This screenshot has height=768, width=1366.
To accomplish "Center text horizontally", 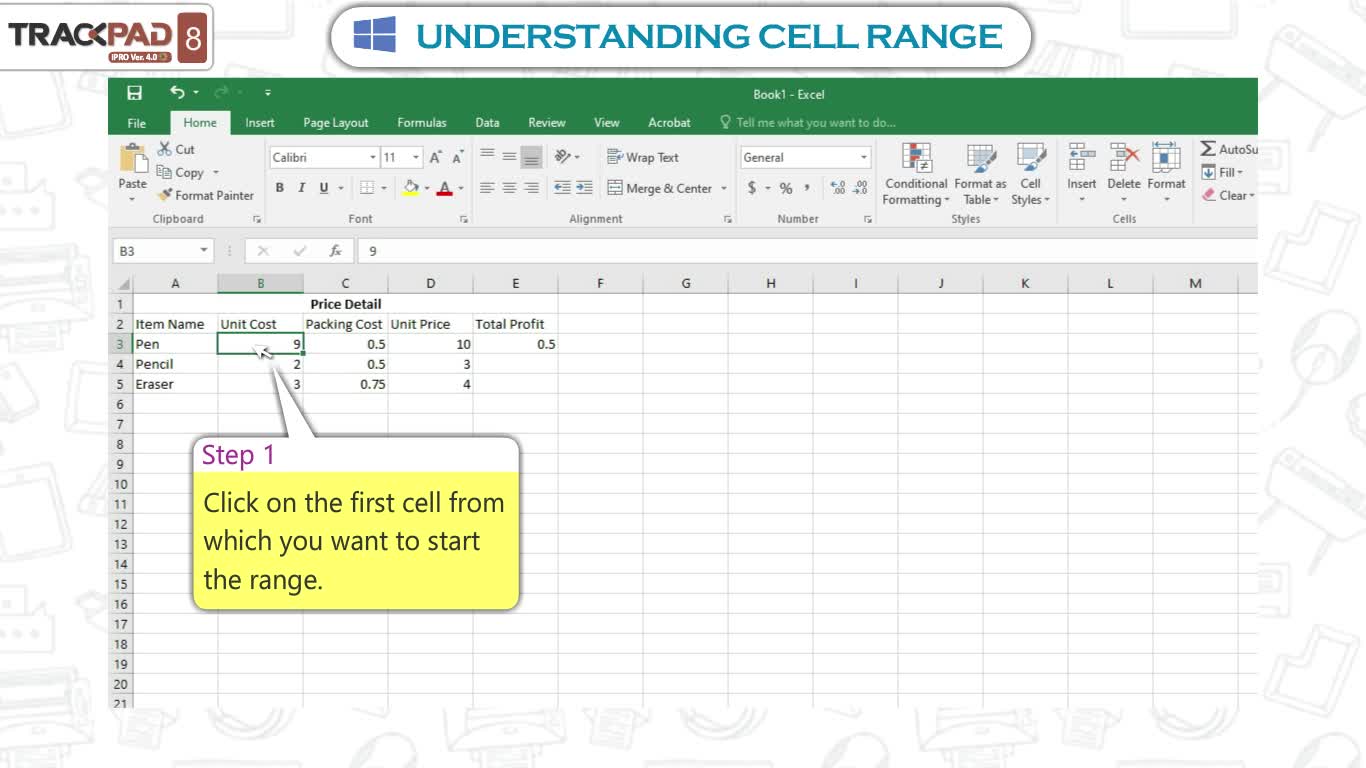I will click(x=510, y=188).
